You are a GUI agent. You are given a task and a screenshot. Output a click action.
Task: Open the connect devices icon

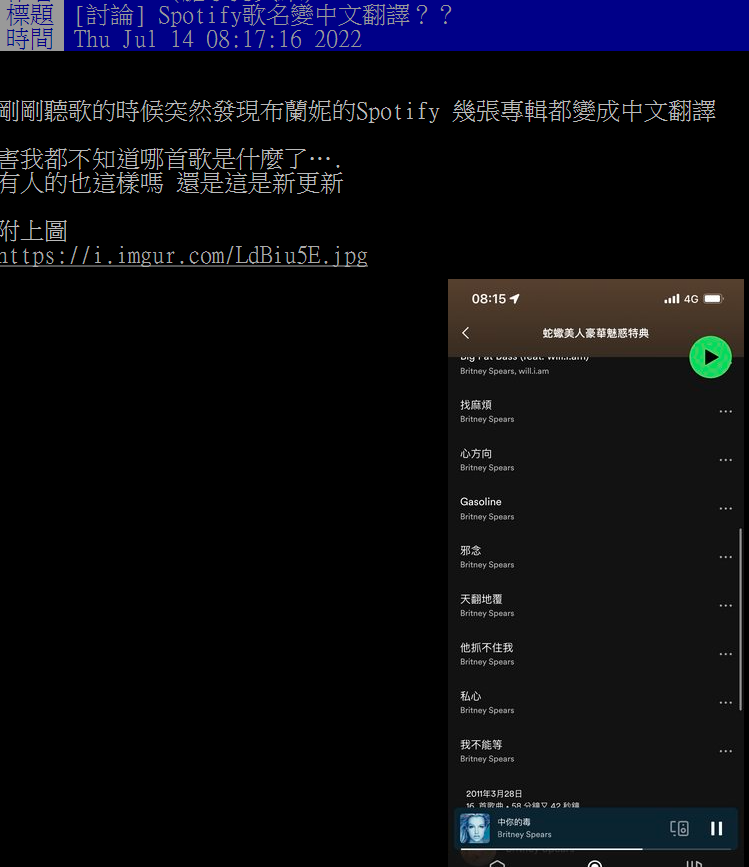point(679,828)
